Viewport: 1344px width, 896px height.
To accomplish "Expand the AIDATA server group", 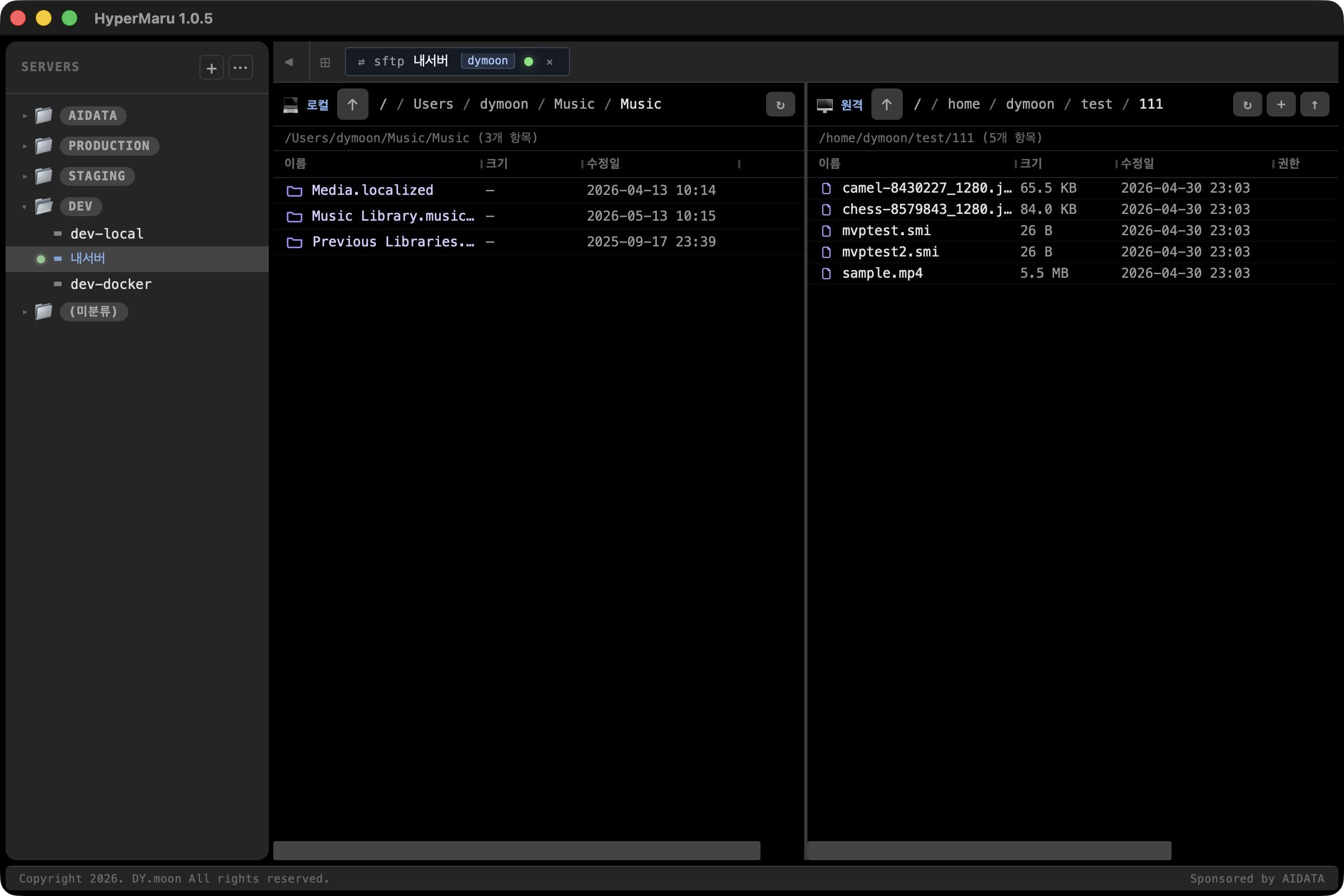I will point(25,116).
